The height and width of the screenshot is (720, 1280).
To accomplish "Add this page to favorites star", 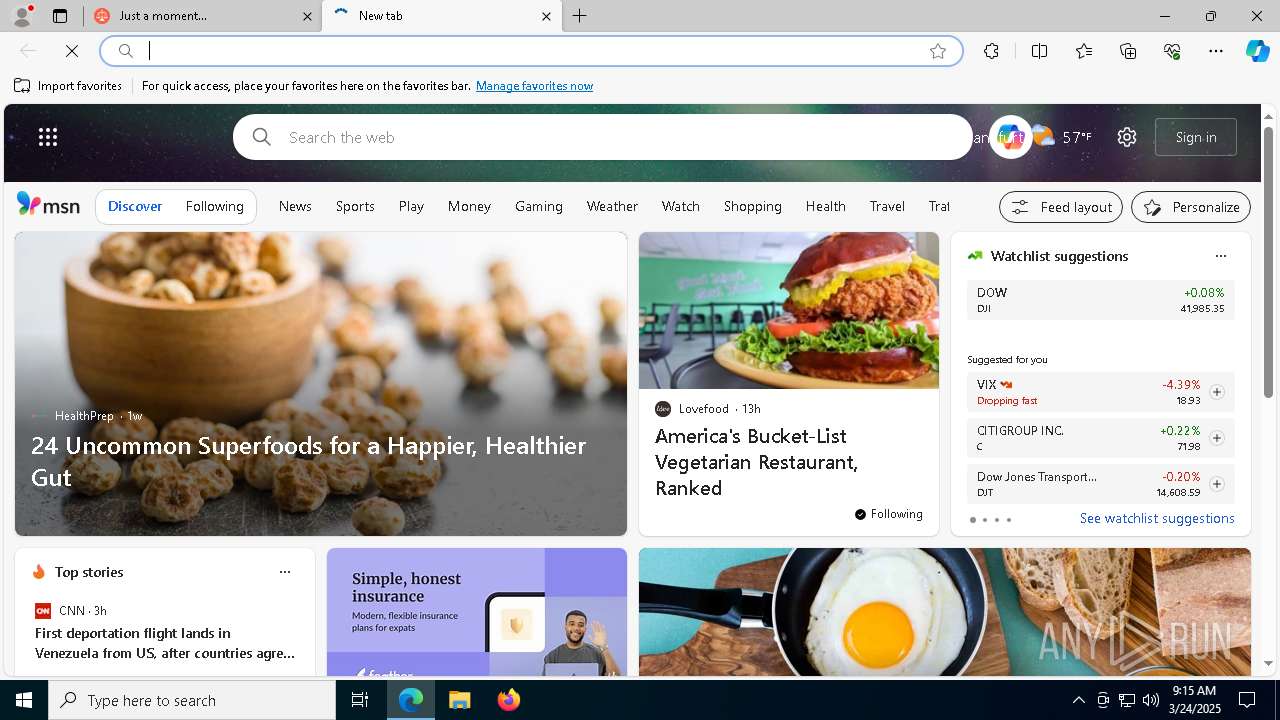I will click(937, 51).
